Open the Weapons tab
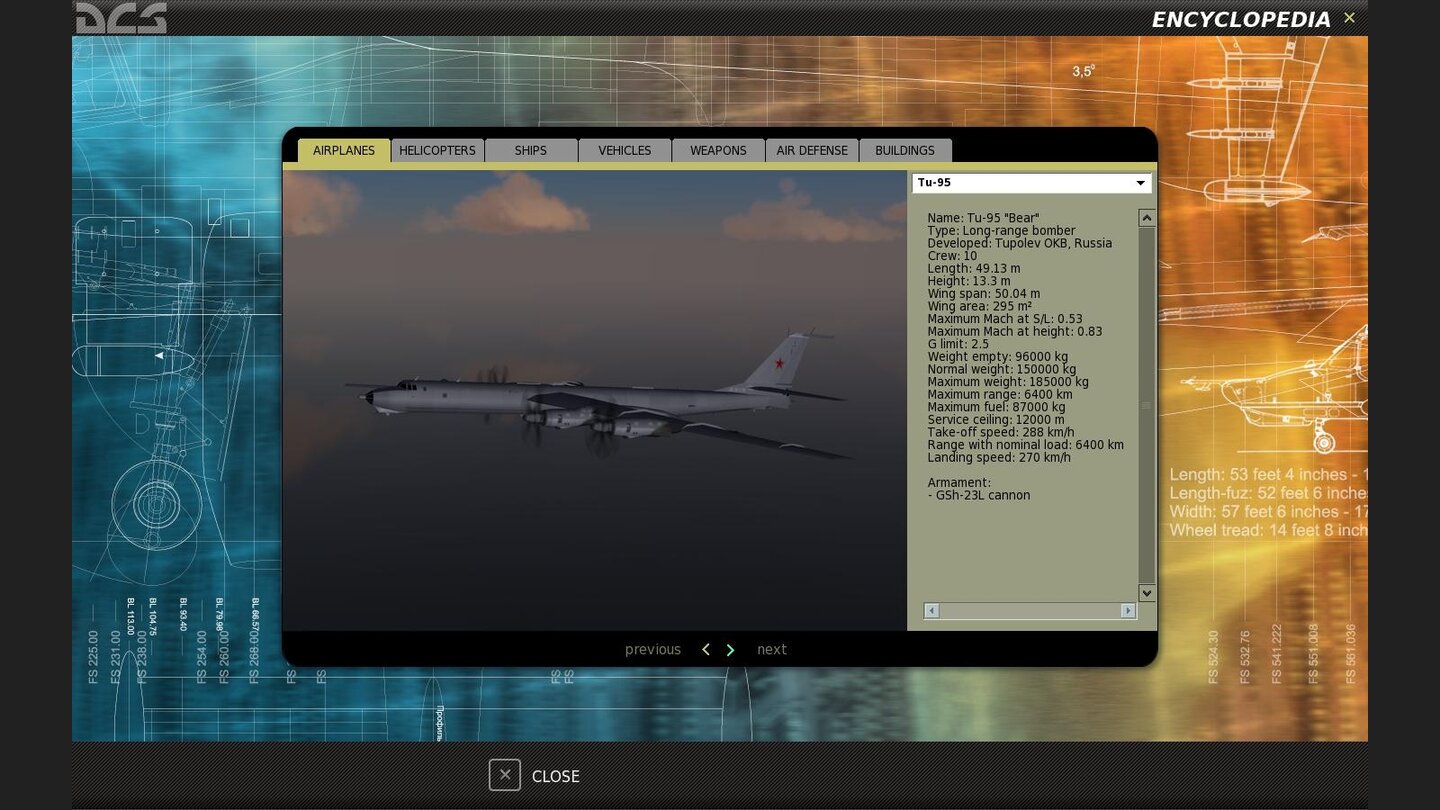The image size is (1440, 810). pos(718,150)
